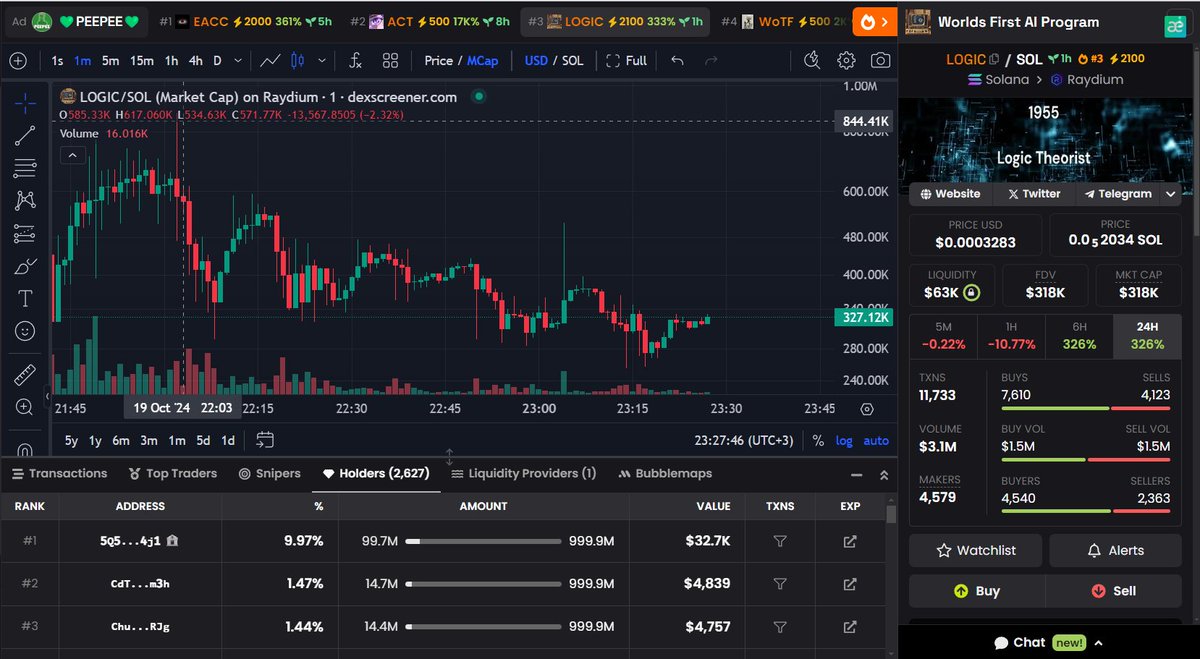
Task: Open the axis settings target icon
Action: (866, 409)
